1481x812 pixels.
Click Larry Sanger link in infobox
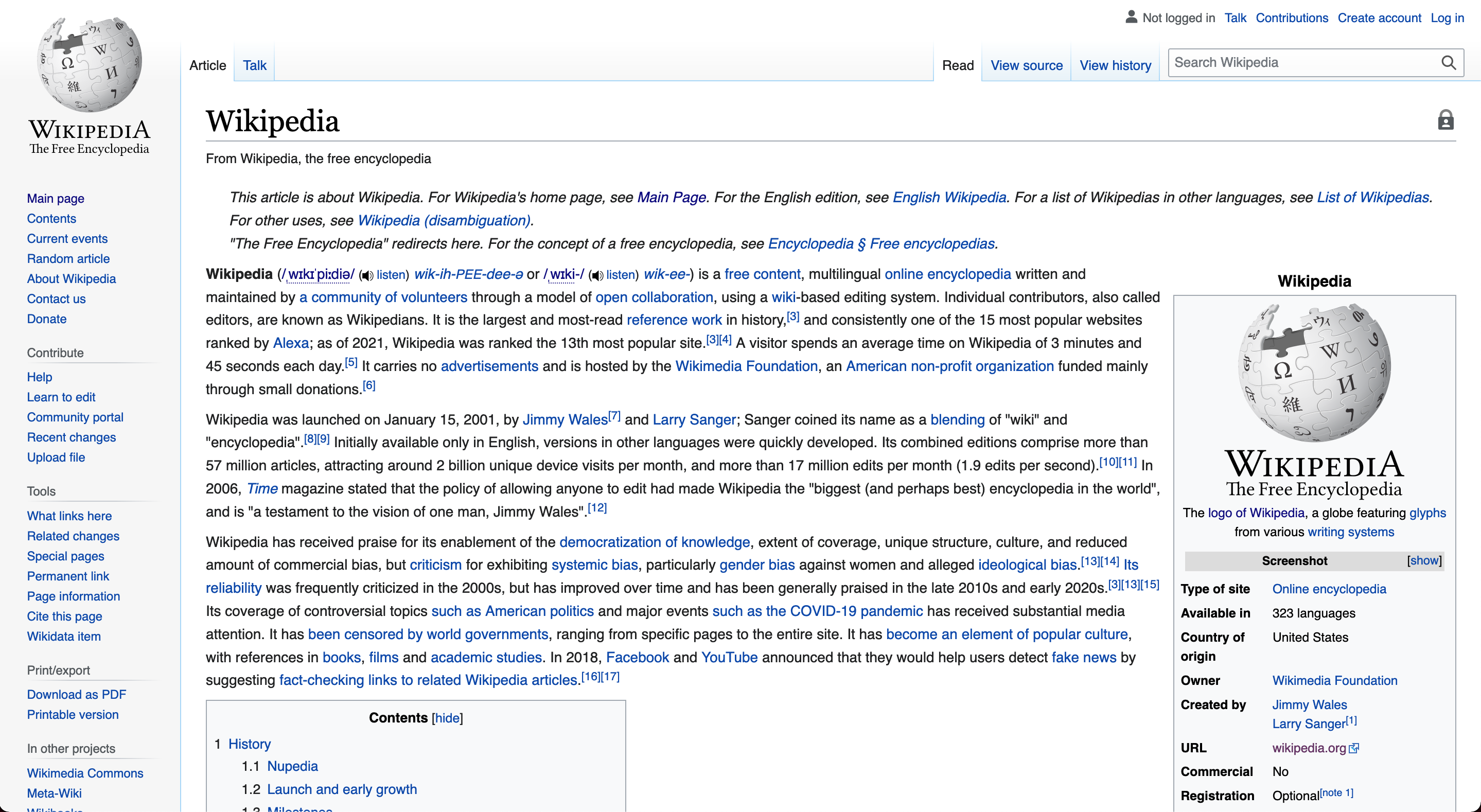[1309, 724]
